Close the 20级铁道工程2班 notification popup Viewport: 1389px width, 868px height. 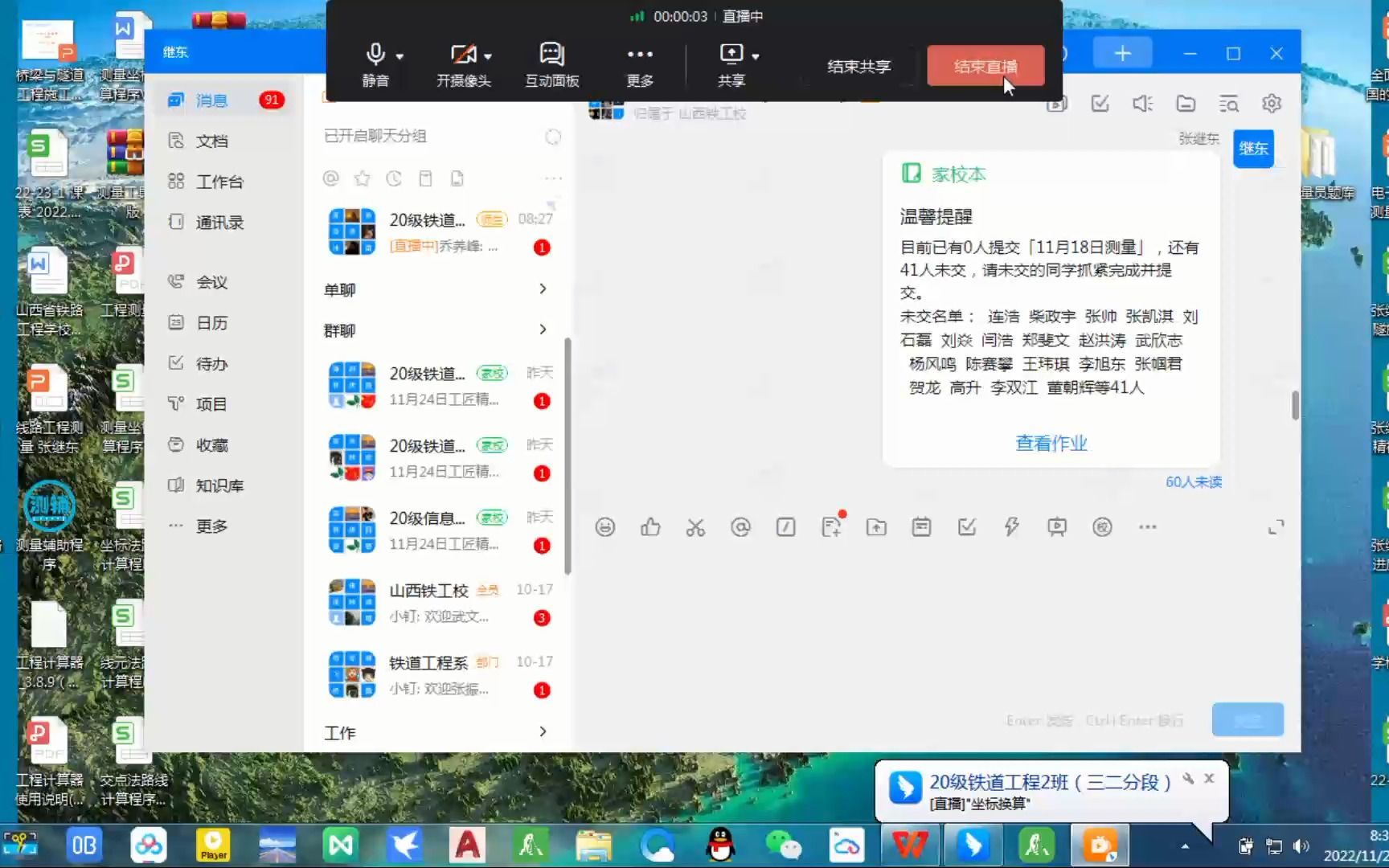tap(1209, 779)
